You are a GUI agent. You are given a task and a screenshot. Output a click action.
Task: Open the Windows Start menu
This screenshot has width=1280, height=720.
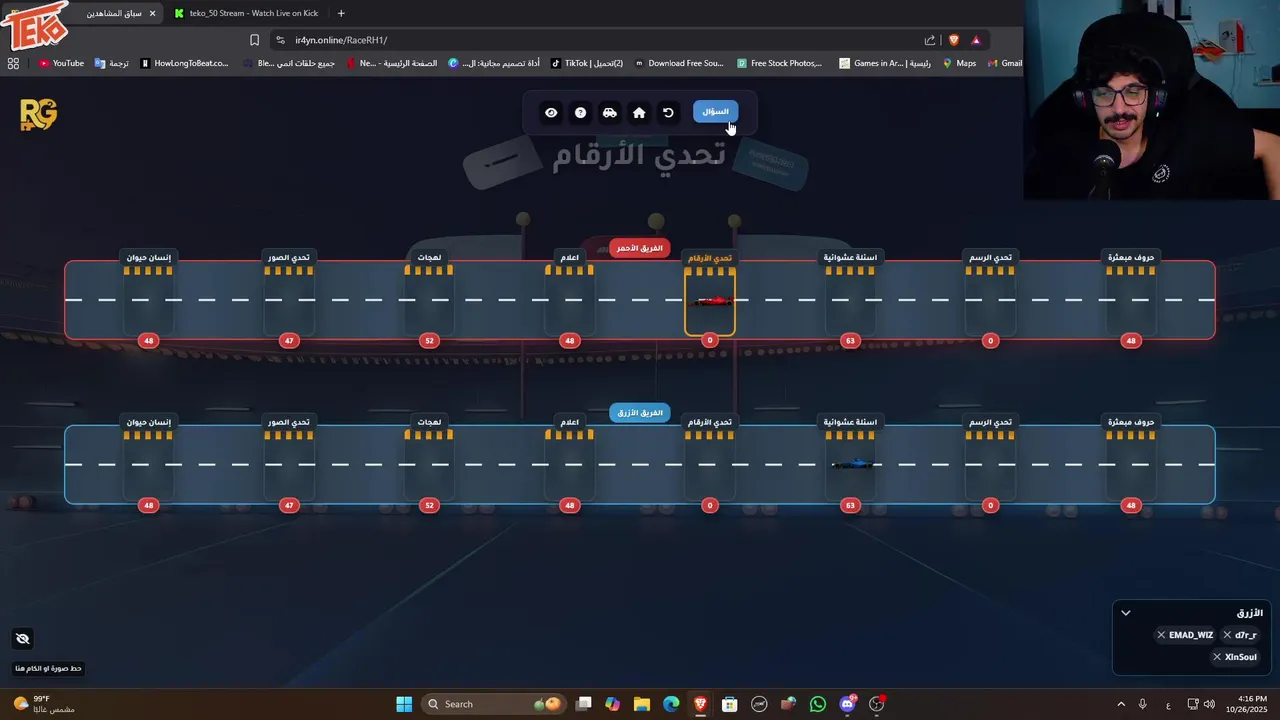click(x=404, y=704)
